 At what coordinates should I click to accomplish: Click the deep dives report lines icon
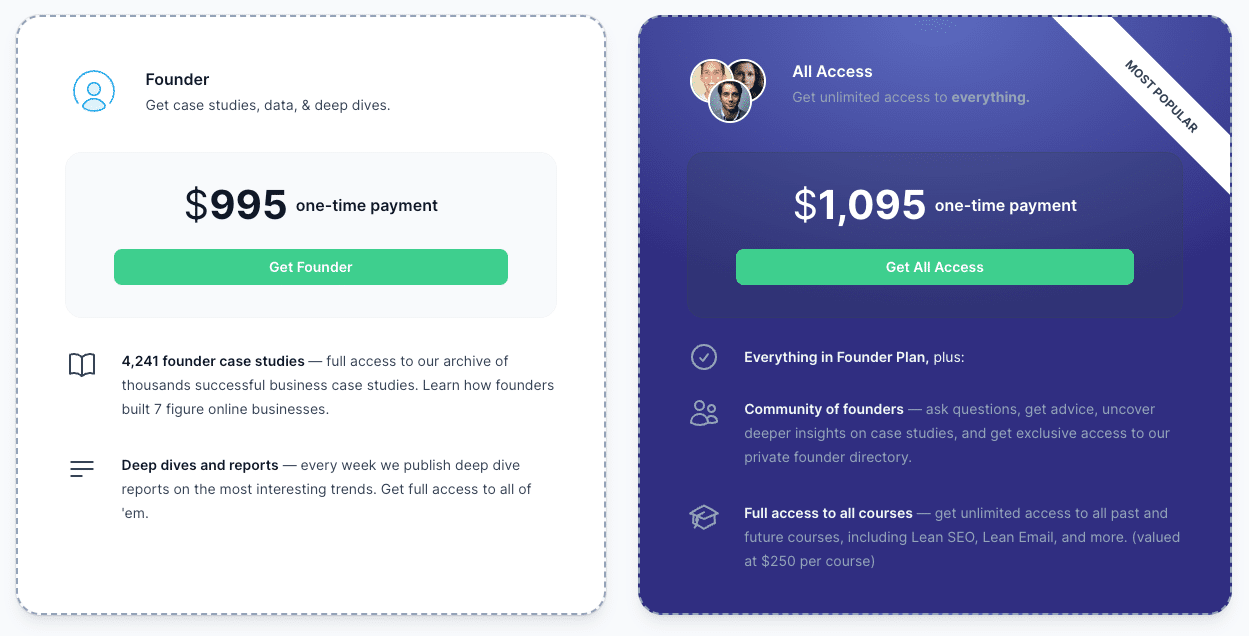click(x=81, y=468)
